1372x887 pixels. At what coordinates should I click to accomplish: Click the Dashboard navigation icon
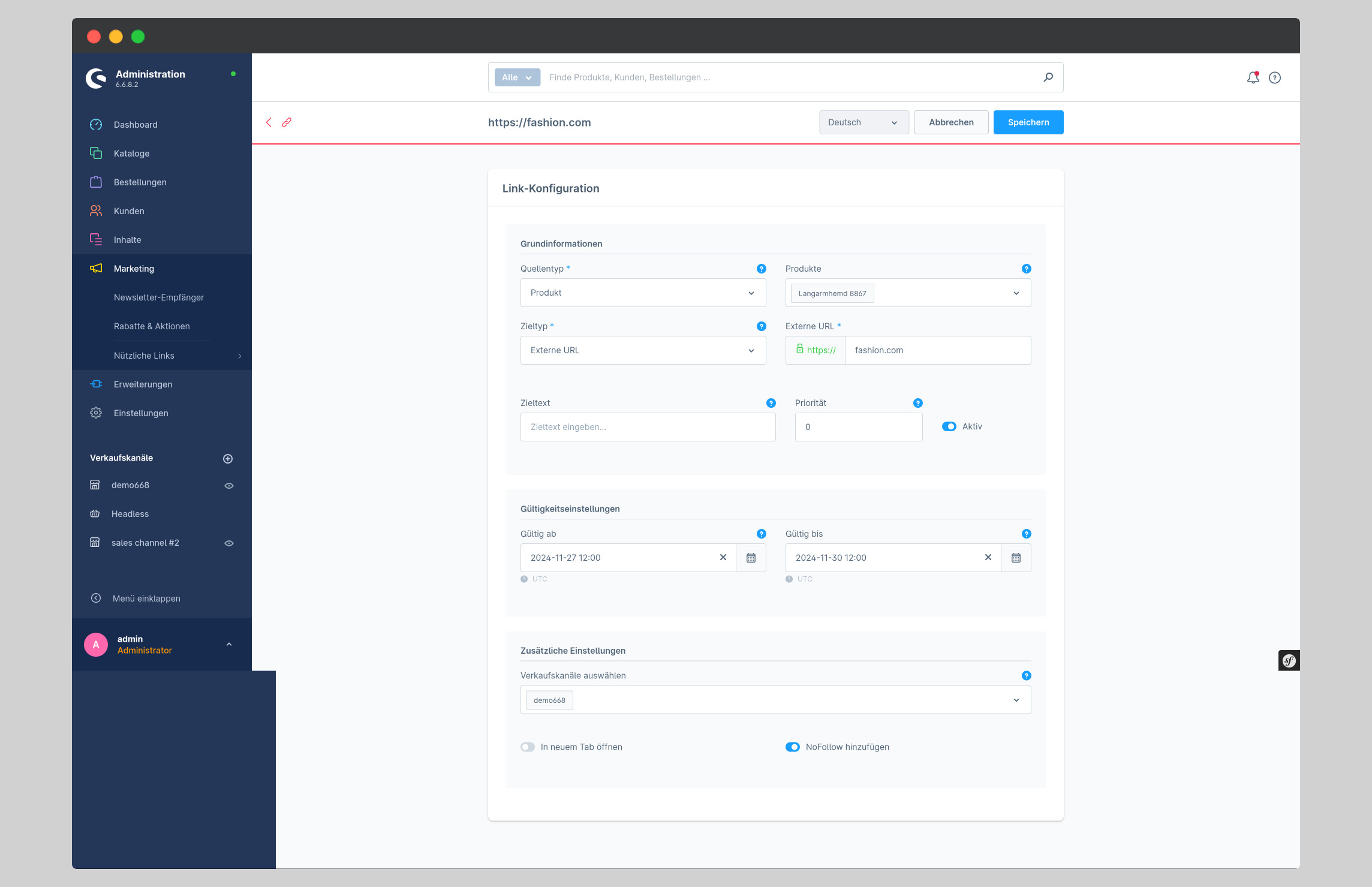click(x=96, y=124)
